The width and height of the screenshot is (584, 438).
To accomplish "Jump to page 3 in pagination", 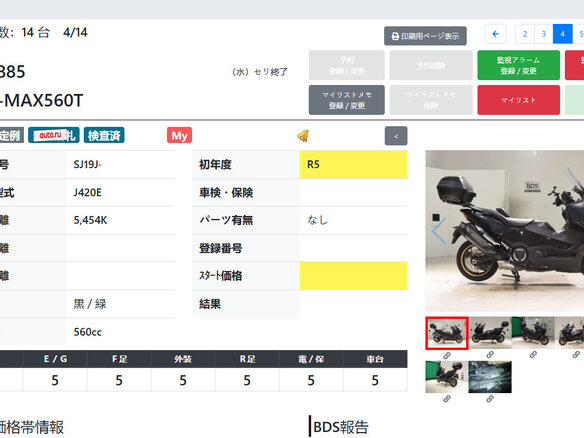I will (x=544, y=34).
